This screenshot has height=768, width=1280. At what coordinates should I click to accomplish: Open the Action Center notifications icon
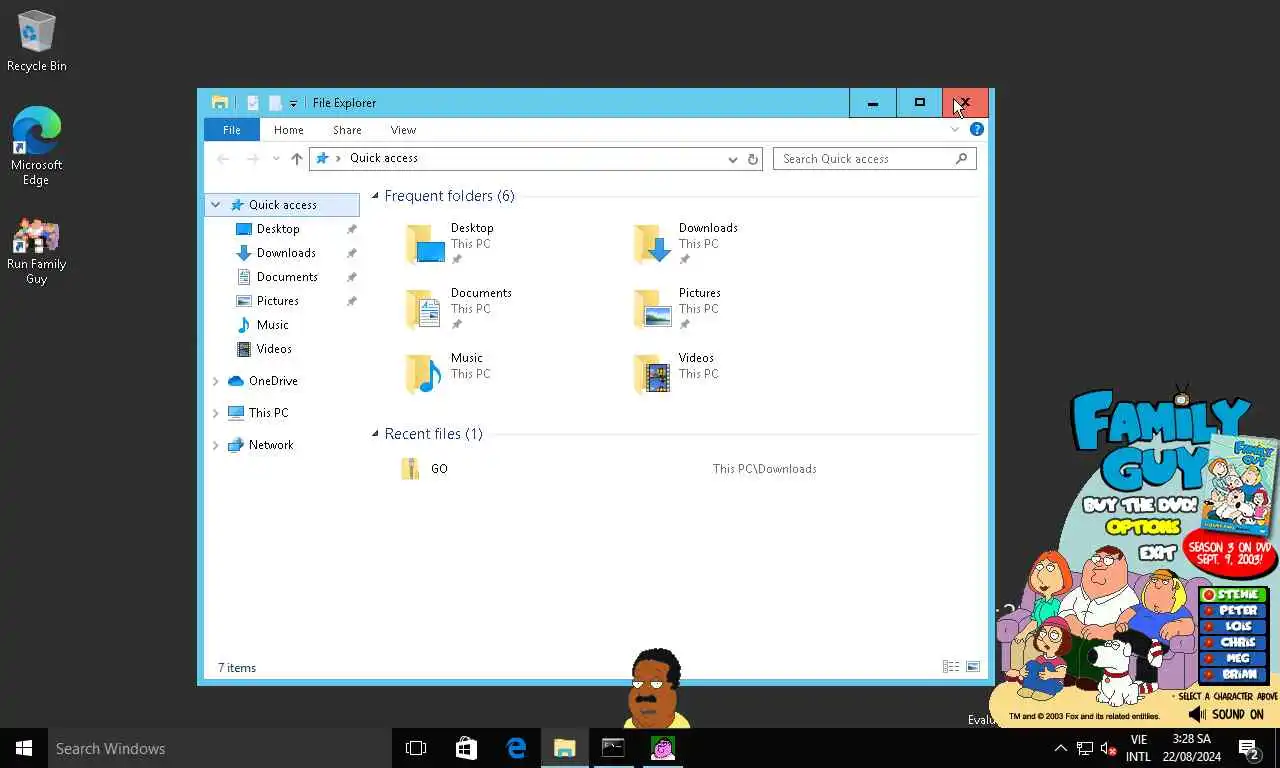pyautogui.click(x=1249, y=748)
